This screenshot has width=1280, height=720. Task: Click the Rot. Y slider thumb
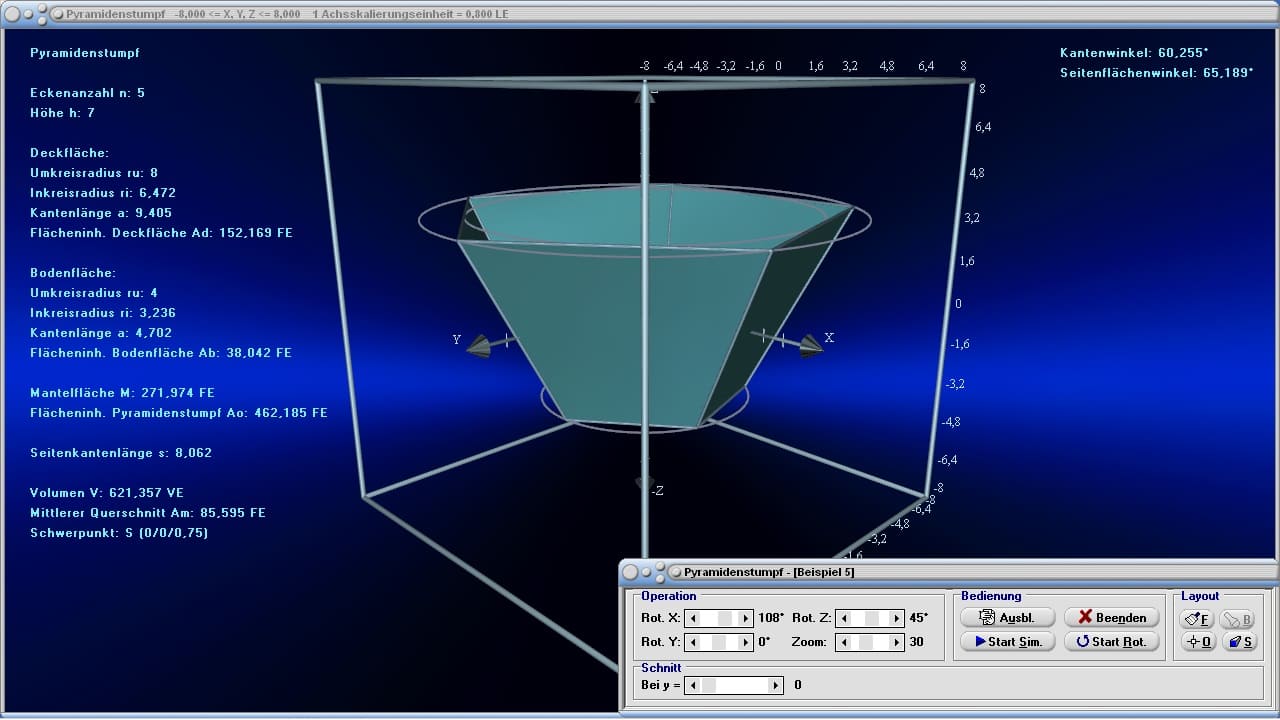pyautogui.click(x=719, y=642)
